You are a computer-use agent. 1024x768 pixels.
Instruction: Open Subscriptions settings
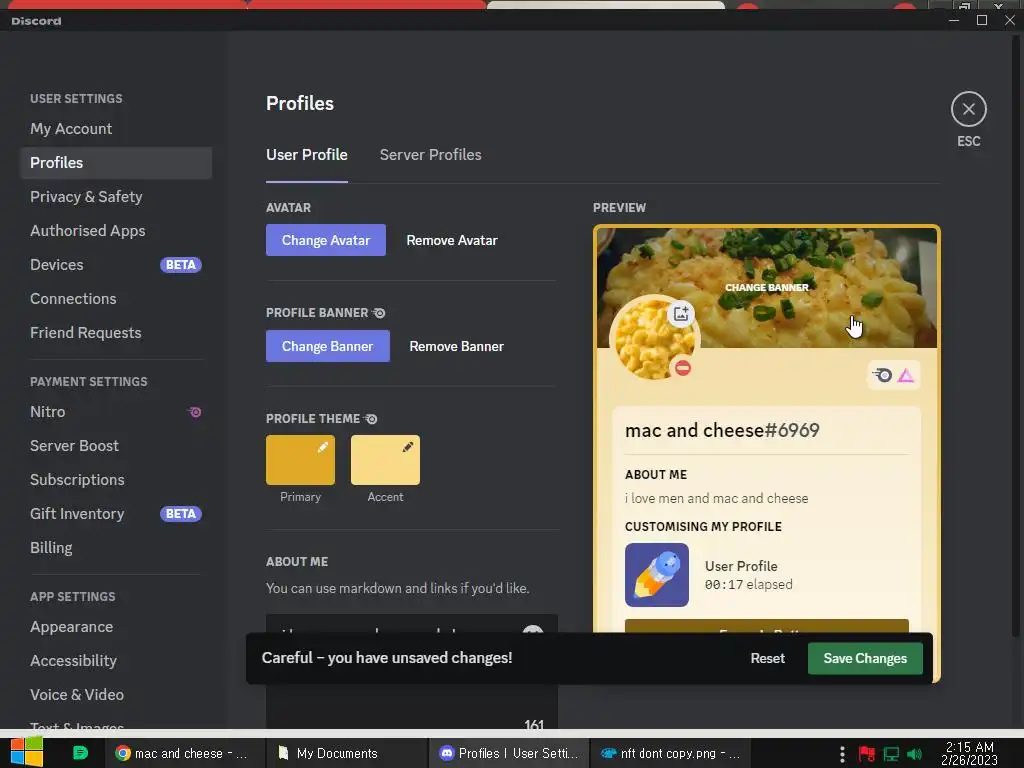point(116,479)
